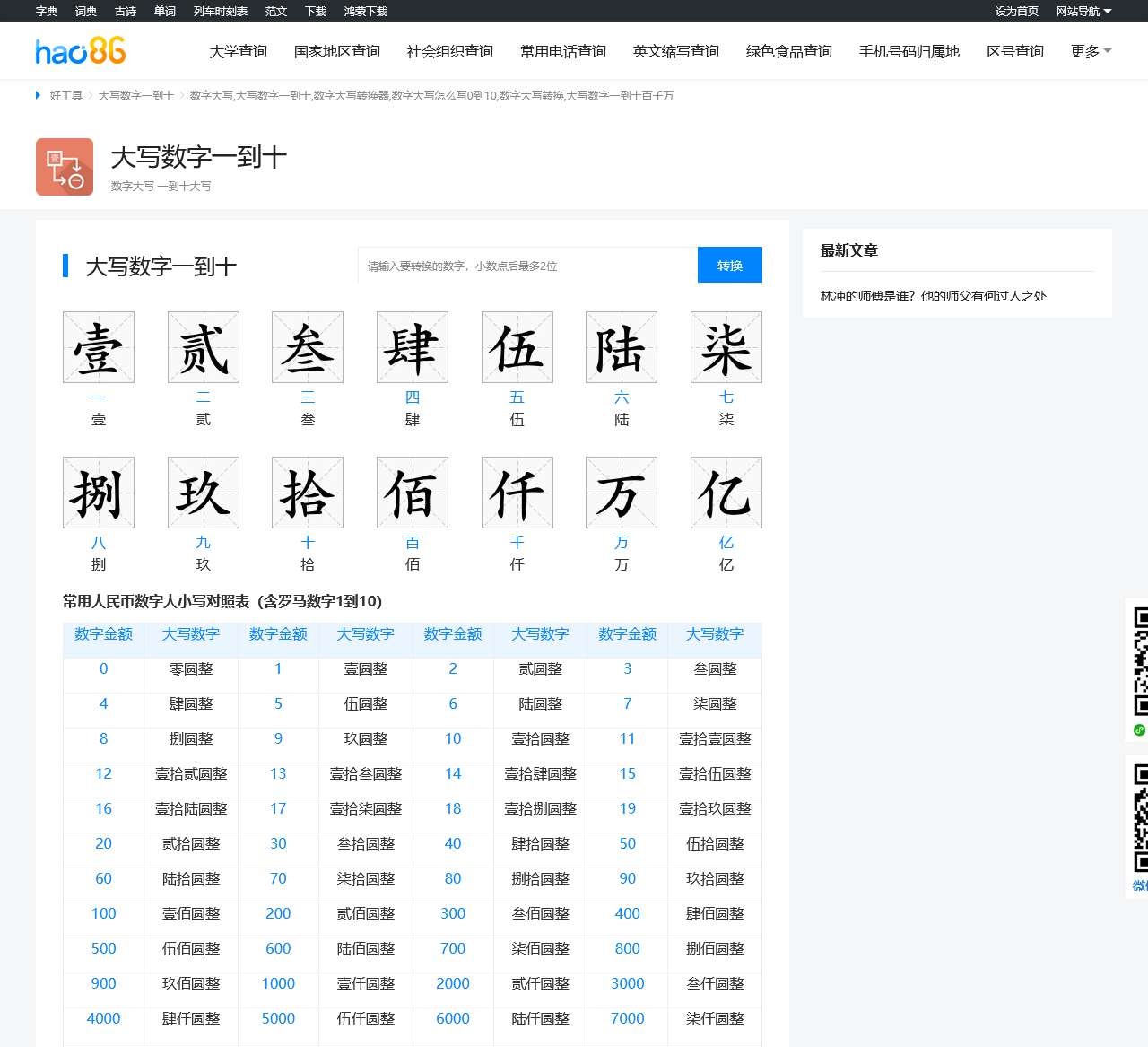1148x1047 pixels.
Task: Click the number input field for conversion
Action: tap(527, 266)
